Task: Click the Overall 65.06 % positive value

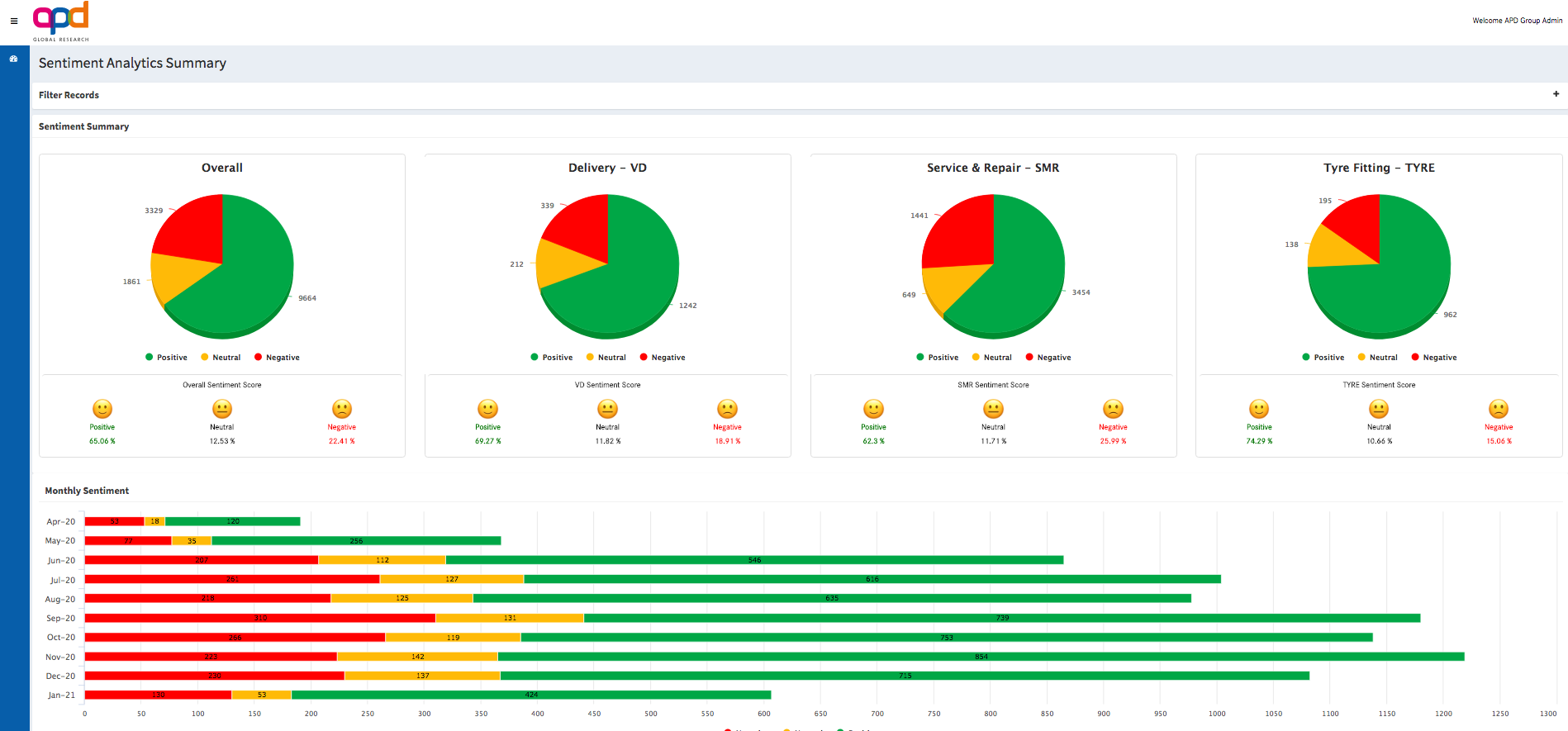Action: [x=102, y=441]
